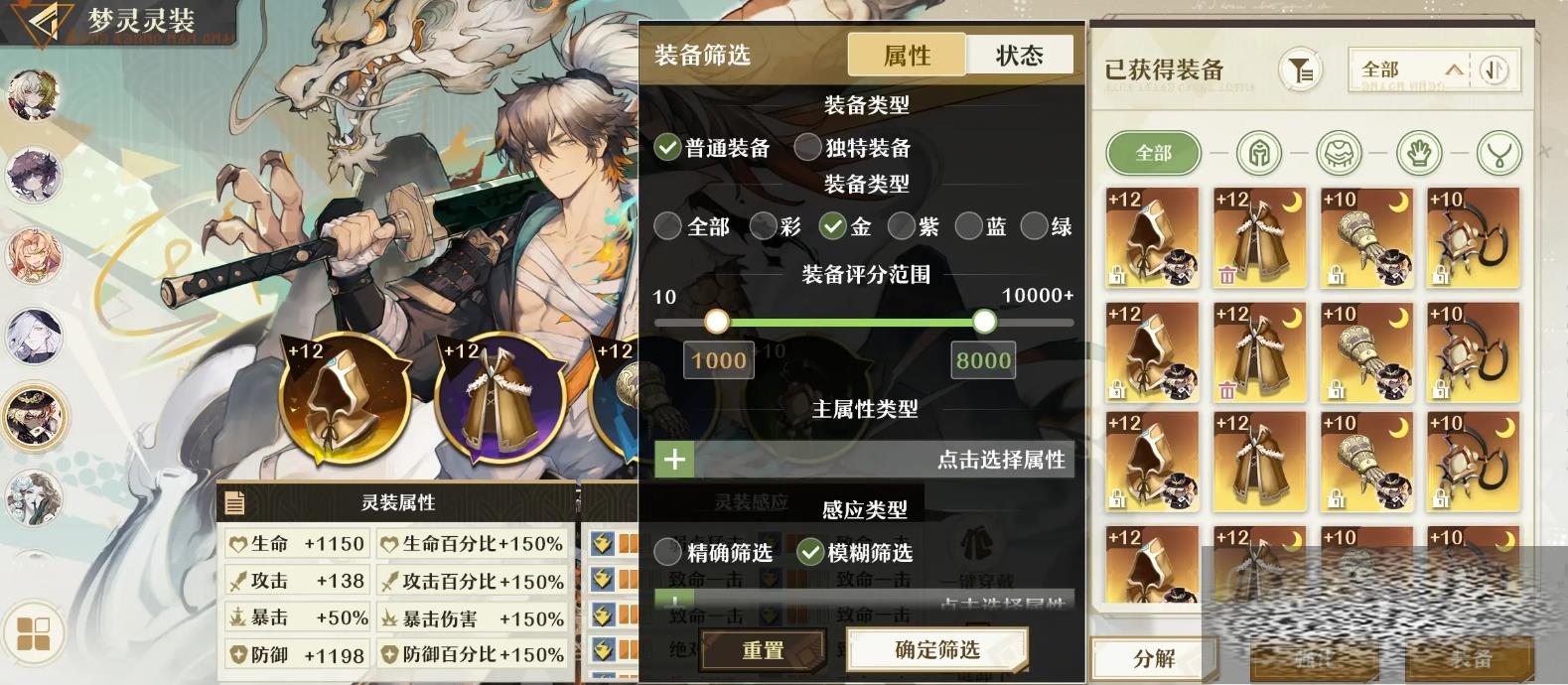This screenshot has height=685, width=1568.
Task: Open the equipment filter funnel icon
Action: (x=1299, y=70)
